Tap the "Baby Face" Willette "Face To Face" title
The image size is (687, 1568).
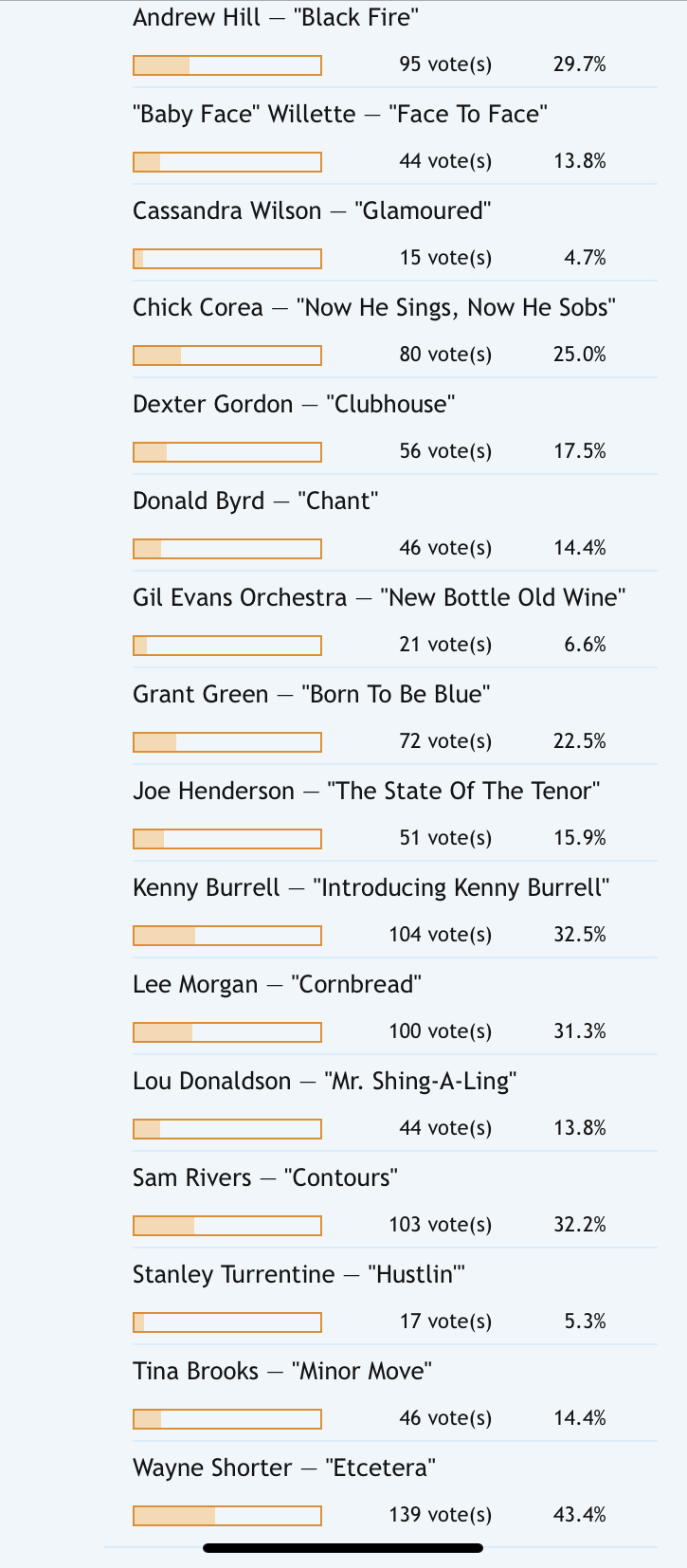coord(340,115)
